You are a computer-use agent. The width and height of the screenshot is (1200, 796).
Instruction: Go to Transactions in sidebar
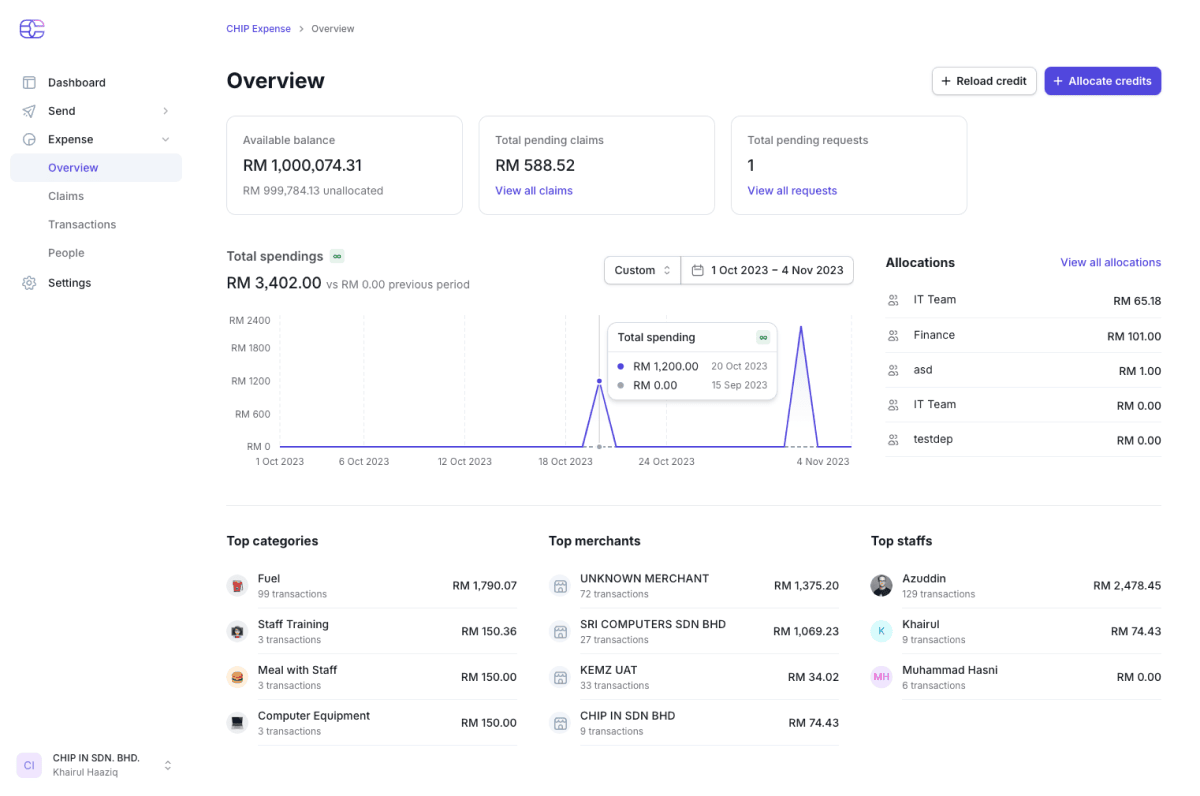pyautogui.click(x=82, y=225)
